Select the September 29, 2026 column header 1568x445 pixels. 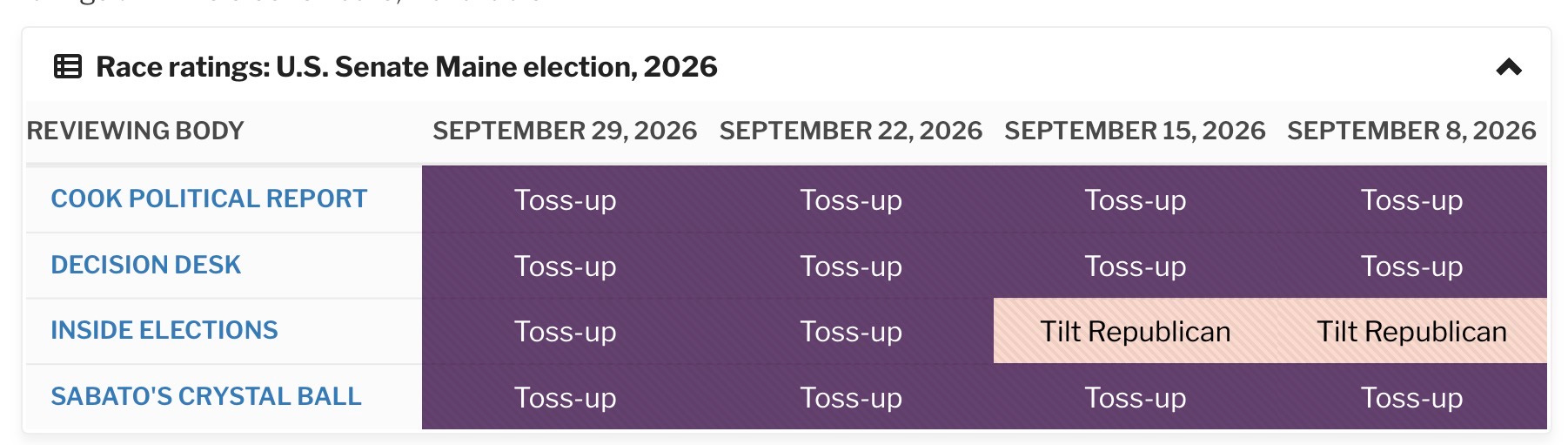pos(565,131)
